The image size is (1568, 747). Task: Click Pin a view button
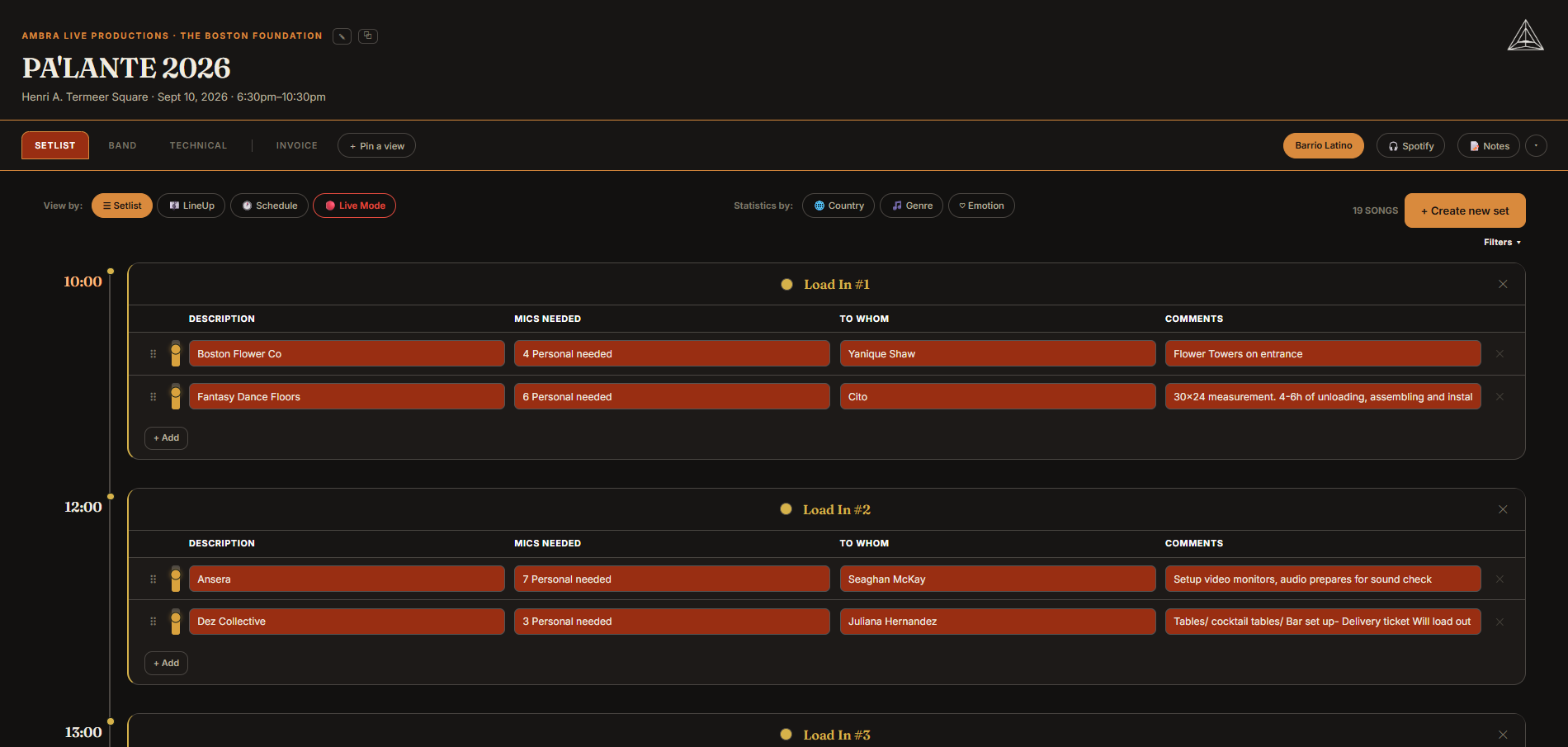376,145
